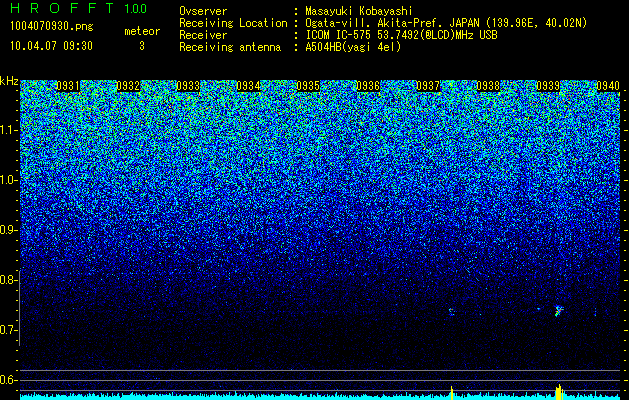
Task: Click the Receiving antenna label
Action: click(230, 47)
